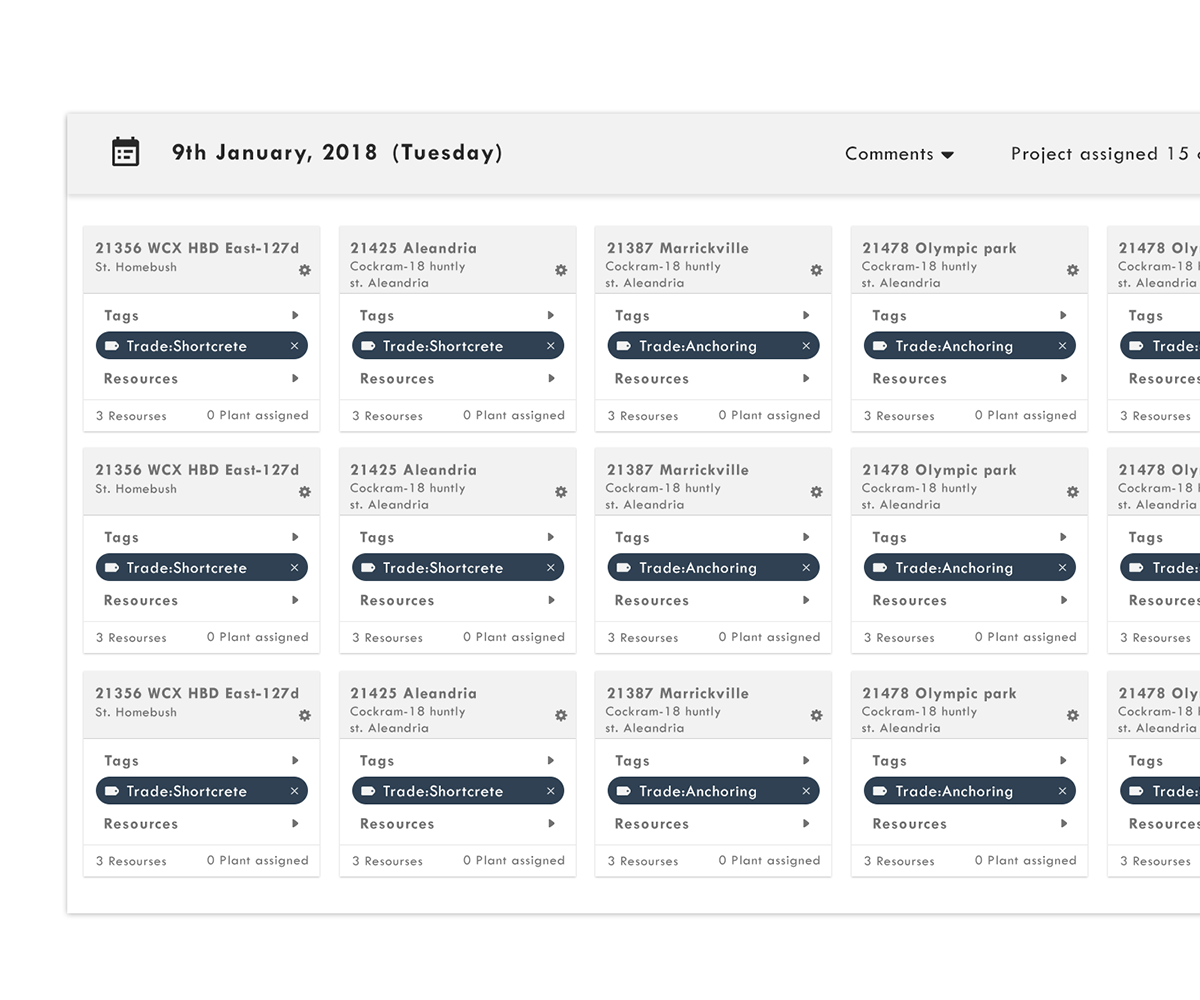Screen dimensions: 1200x1000
Task: Expand Tags arrow on top-row 21356 WCX card
Action: tap(295, 315)
